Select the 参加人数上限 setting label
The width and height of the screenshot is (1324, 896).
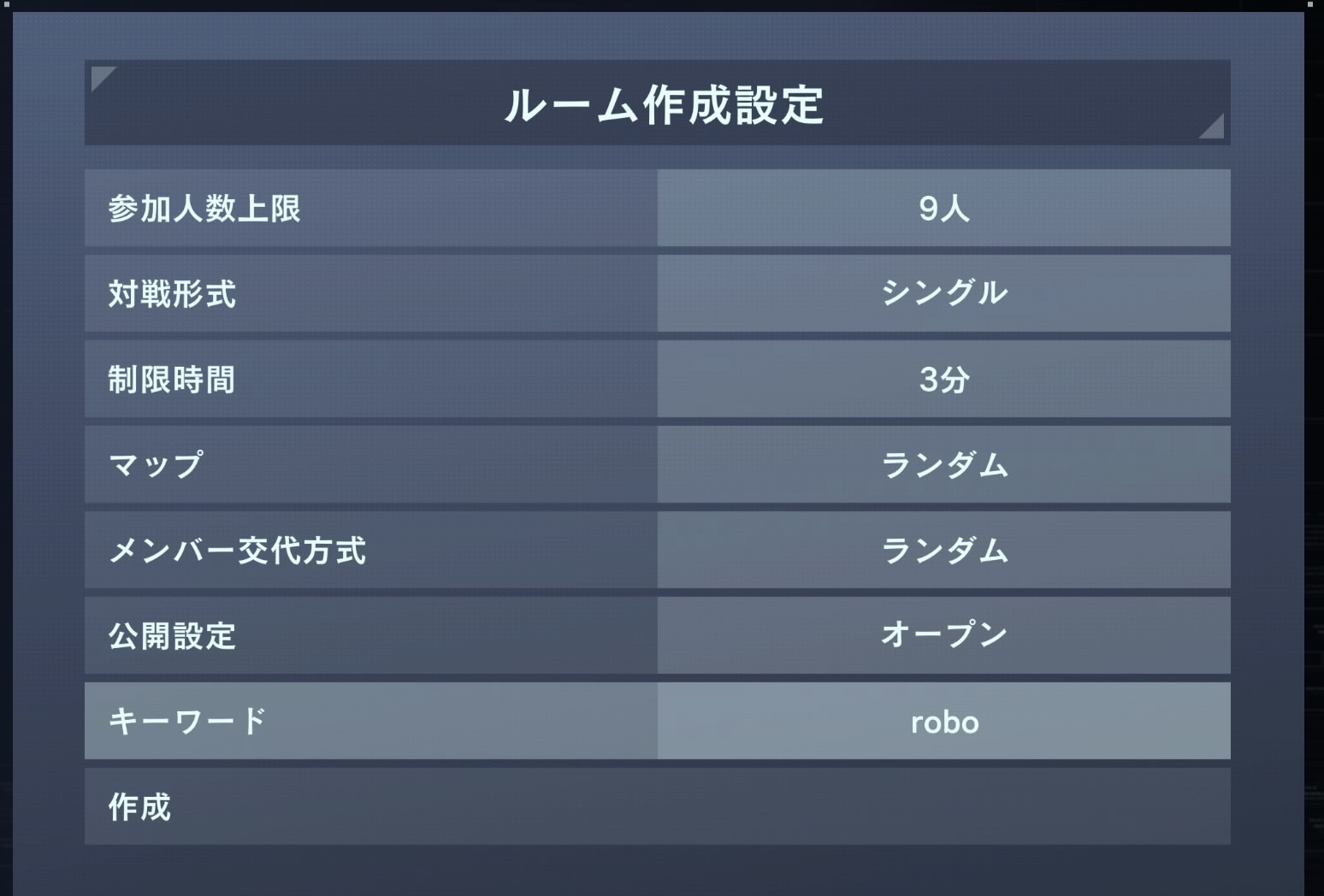click(204, 209)
